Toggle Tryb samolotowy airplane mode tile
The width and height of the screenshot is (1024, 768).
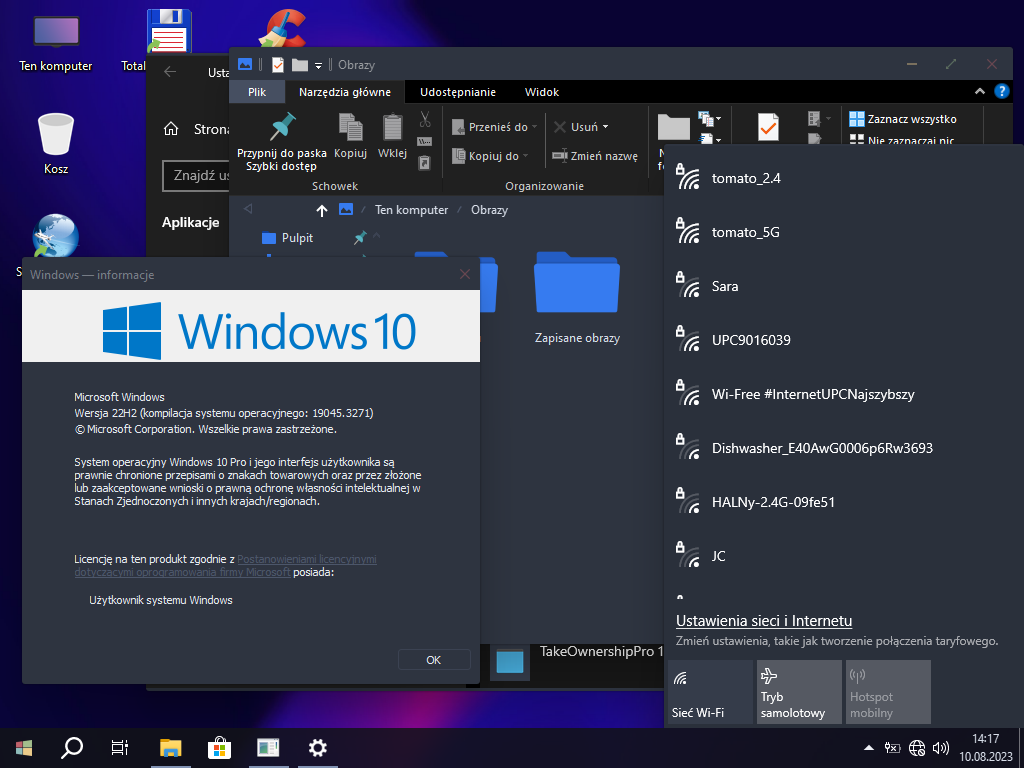(798, 692)
